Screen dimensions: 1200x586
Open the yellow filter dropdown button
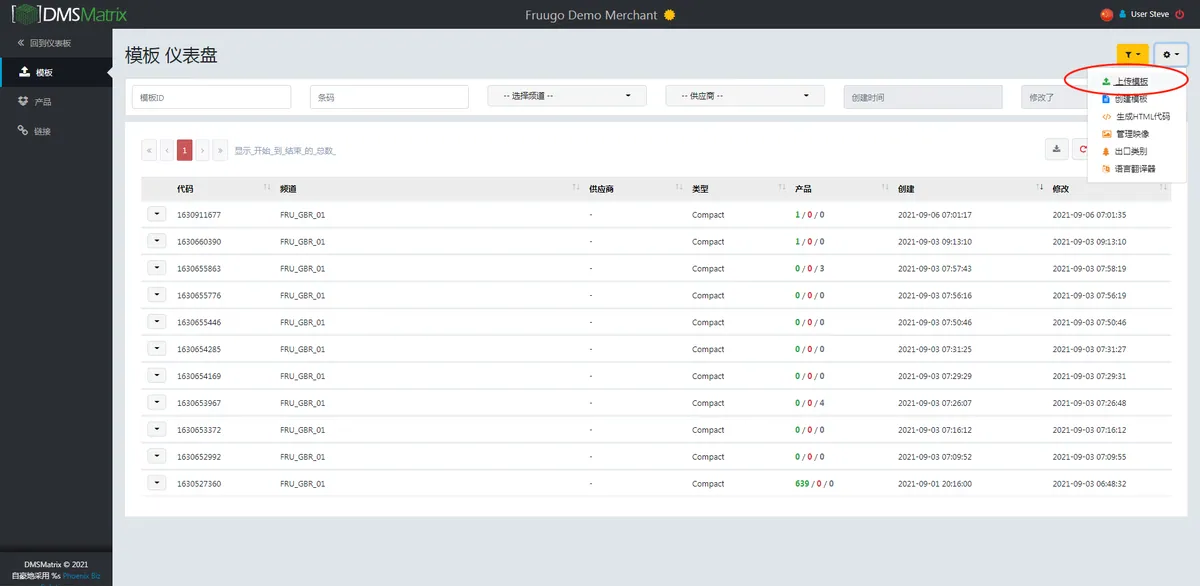(x=1133, y=55)
